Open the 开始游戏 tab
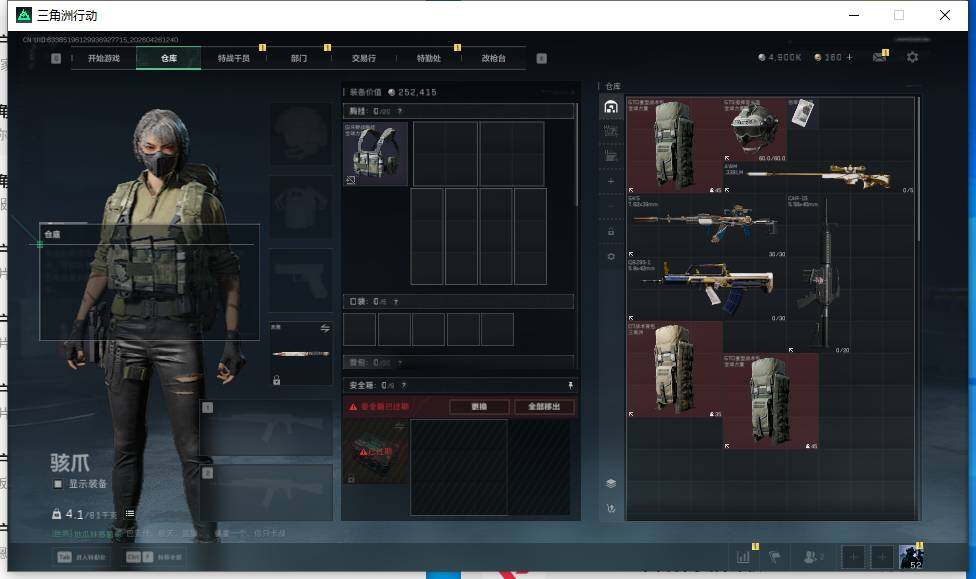The width and height of the screenshot is (976, 579). pyautogui.click(x=103, y=59)
